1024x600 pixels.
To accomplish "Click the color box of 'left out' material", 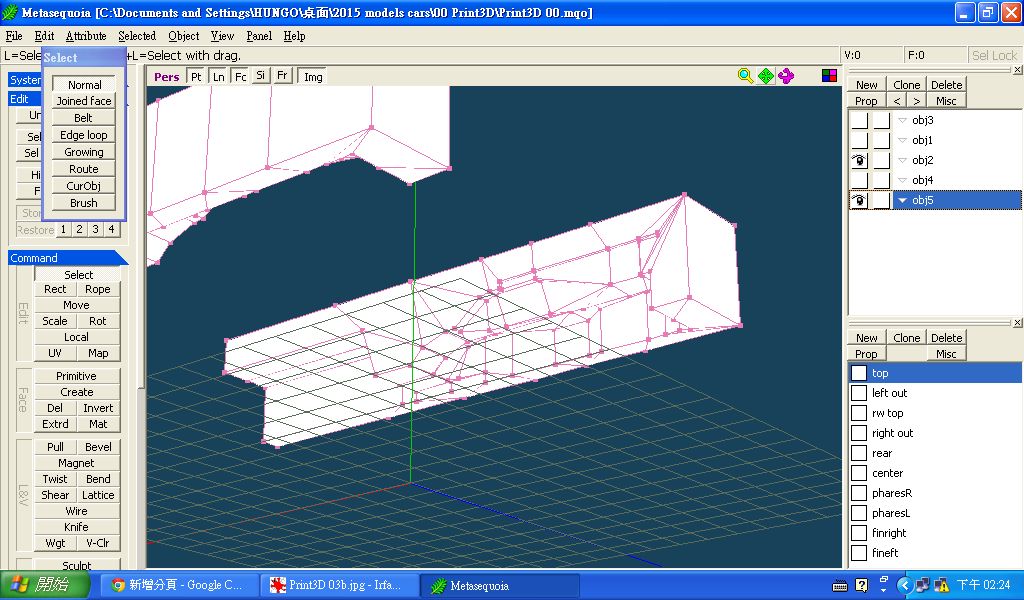I will point(859,393).
